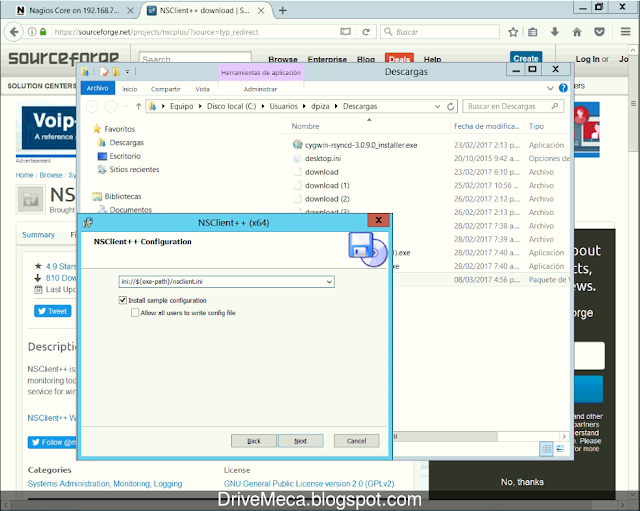Click Firefox back arrow button
The height and width of the screenshot is (511, 640).
[x=14, y=32]
